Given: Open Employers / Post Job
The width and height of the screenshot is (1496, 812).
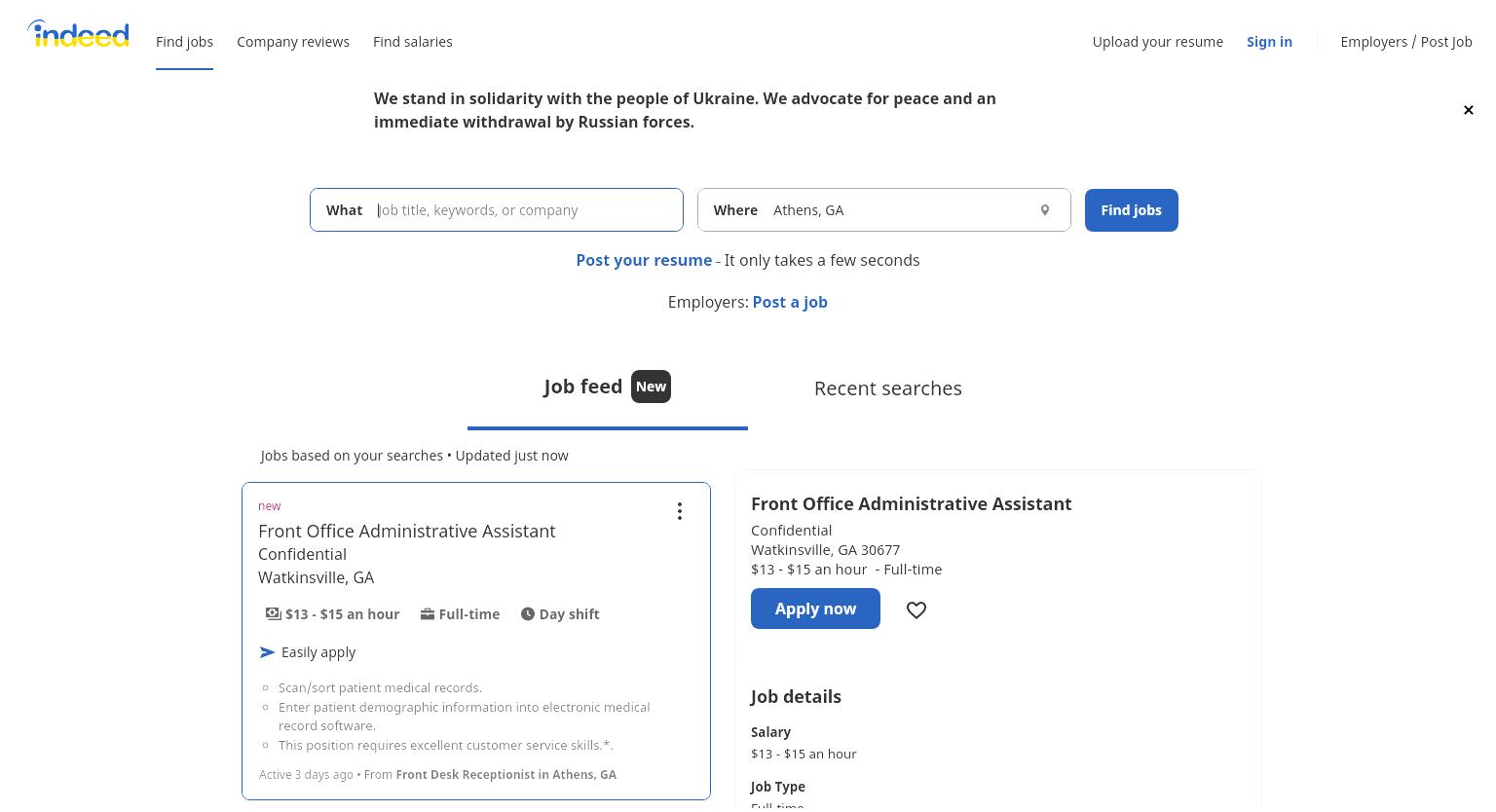Looking at the screenshot, I should (x=1406, y=42).
